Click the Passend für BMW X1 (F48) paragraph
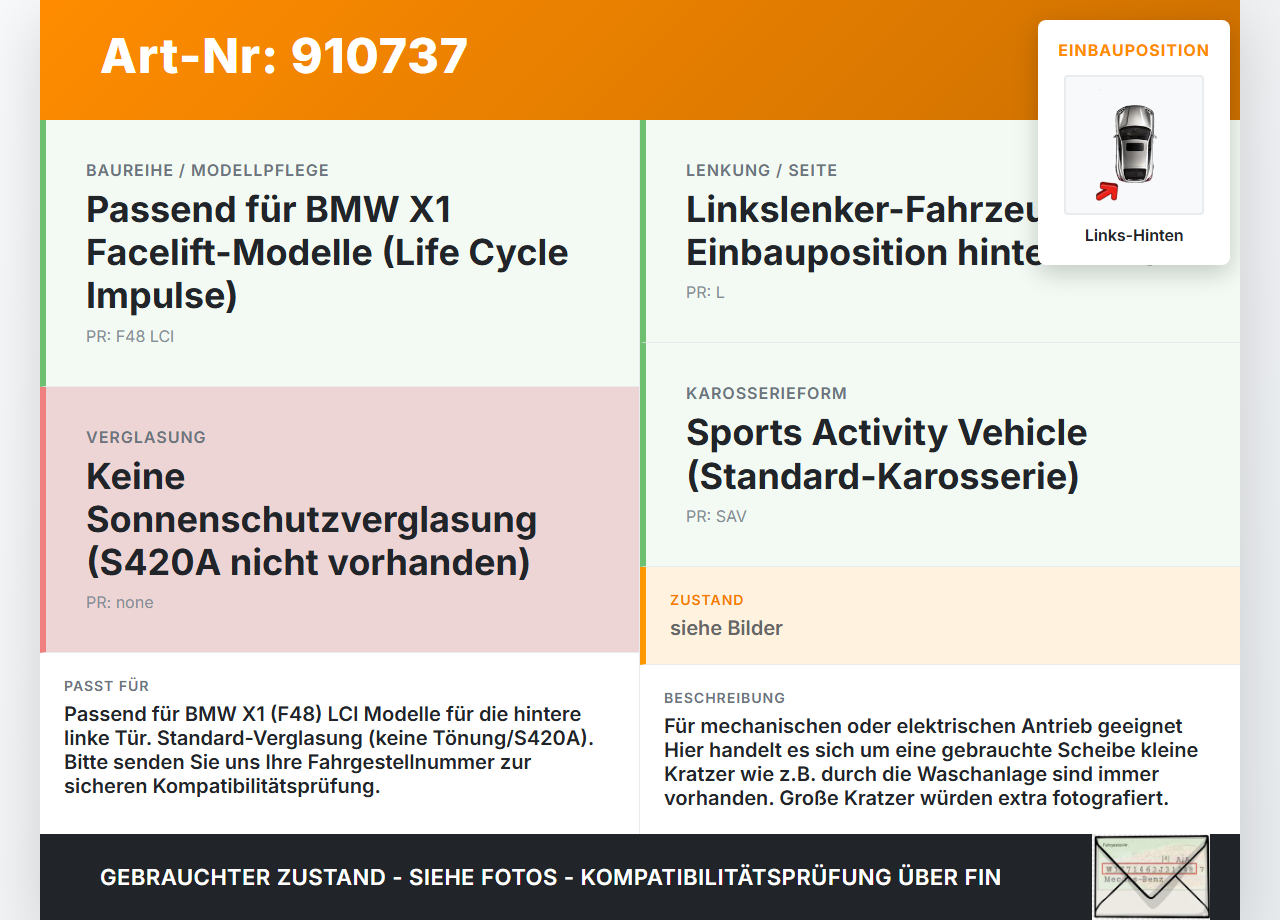This screenshot has height=920, width=1280. click(x=329, y=750)
